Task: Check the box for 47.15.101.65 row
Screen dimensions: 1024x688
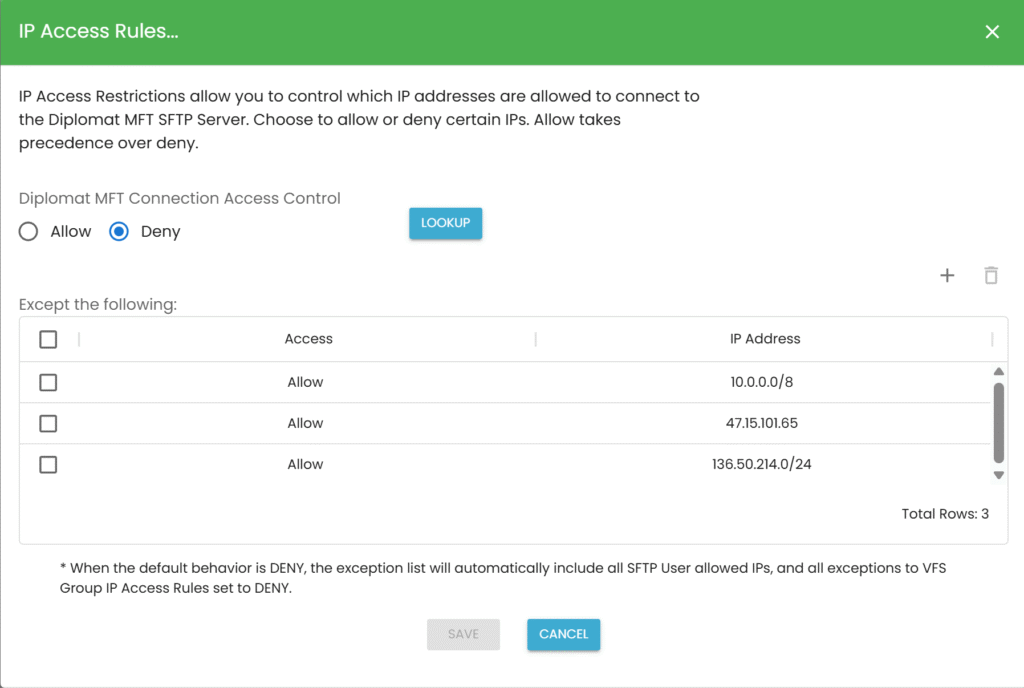Action: click(x=48, y=423)
